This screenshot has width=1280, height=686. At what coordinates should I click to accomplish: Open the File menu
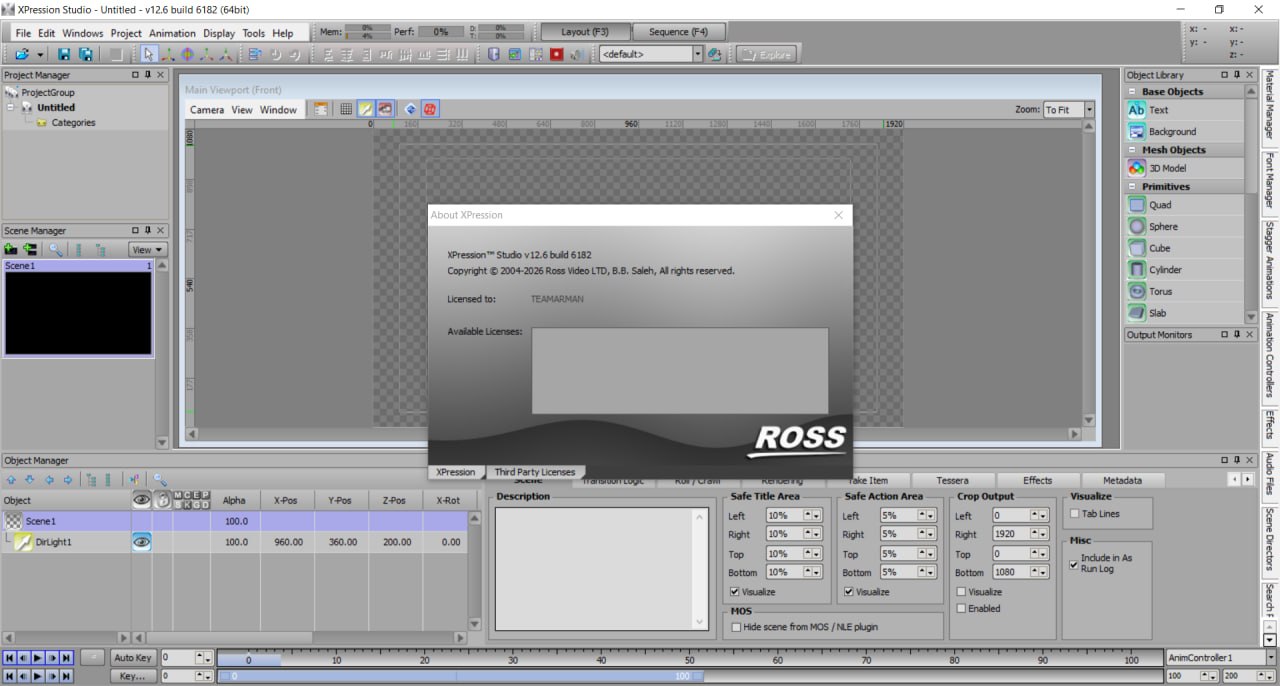coord(23,33)
